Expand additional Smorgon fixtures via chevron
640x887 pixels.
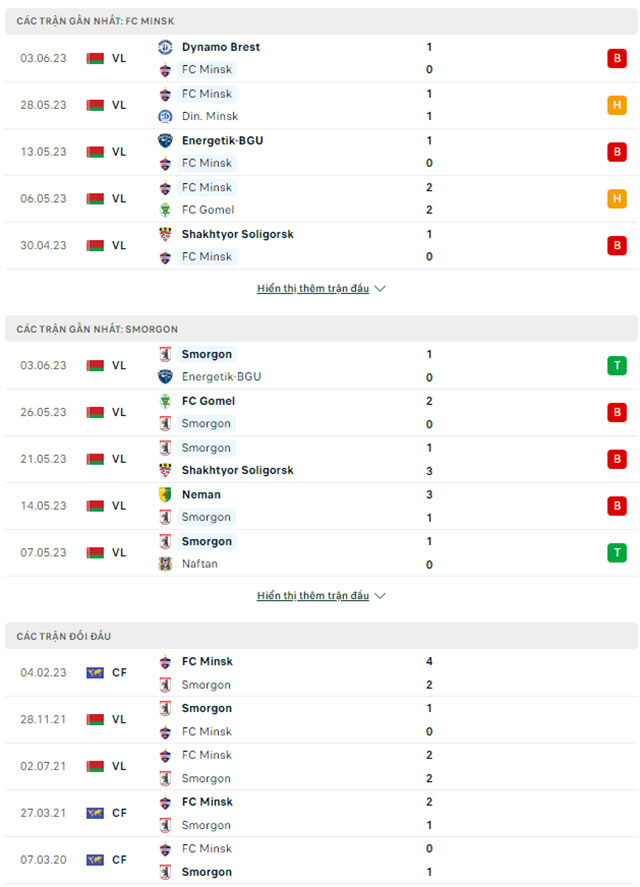(381, 595)
